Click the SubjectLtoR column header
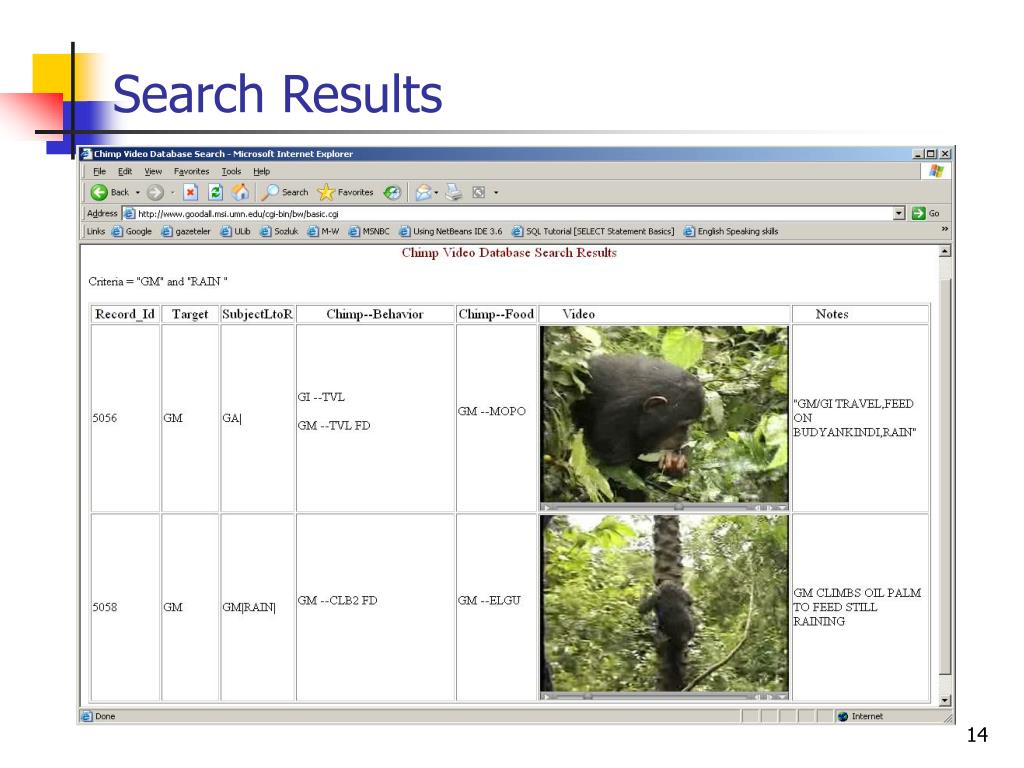This screenshot has height=768, width=1024. tap(257, 314)
